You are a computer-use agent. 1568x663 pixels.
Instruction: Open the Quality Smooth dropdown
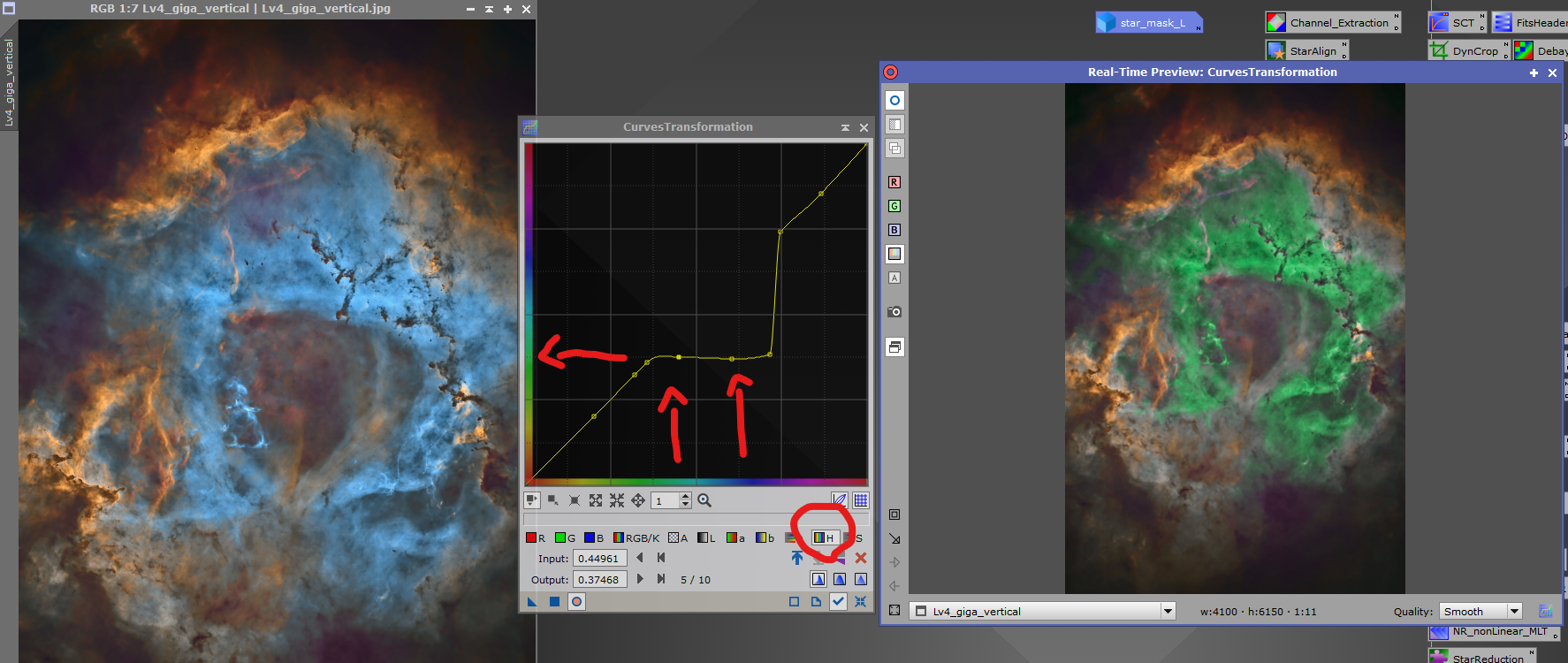point(1480,611)
